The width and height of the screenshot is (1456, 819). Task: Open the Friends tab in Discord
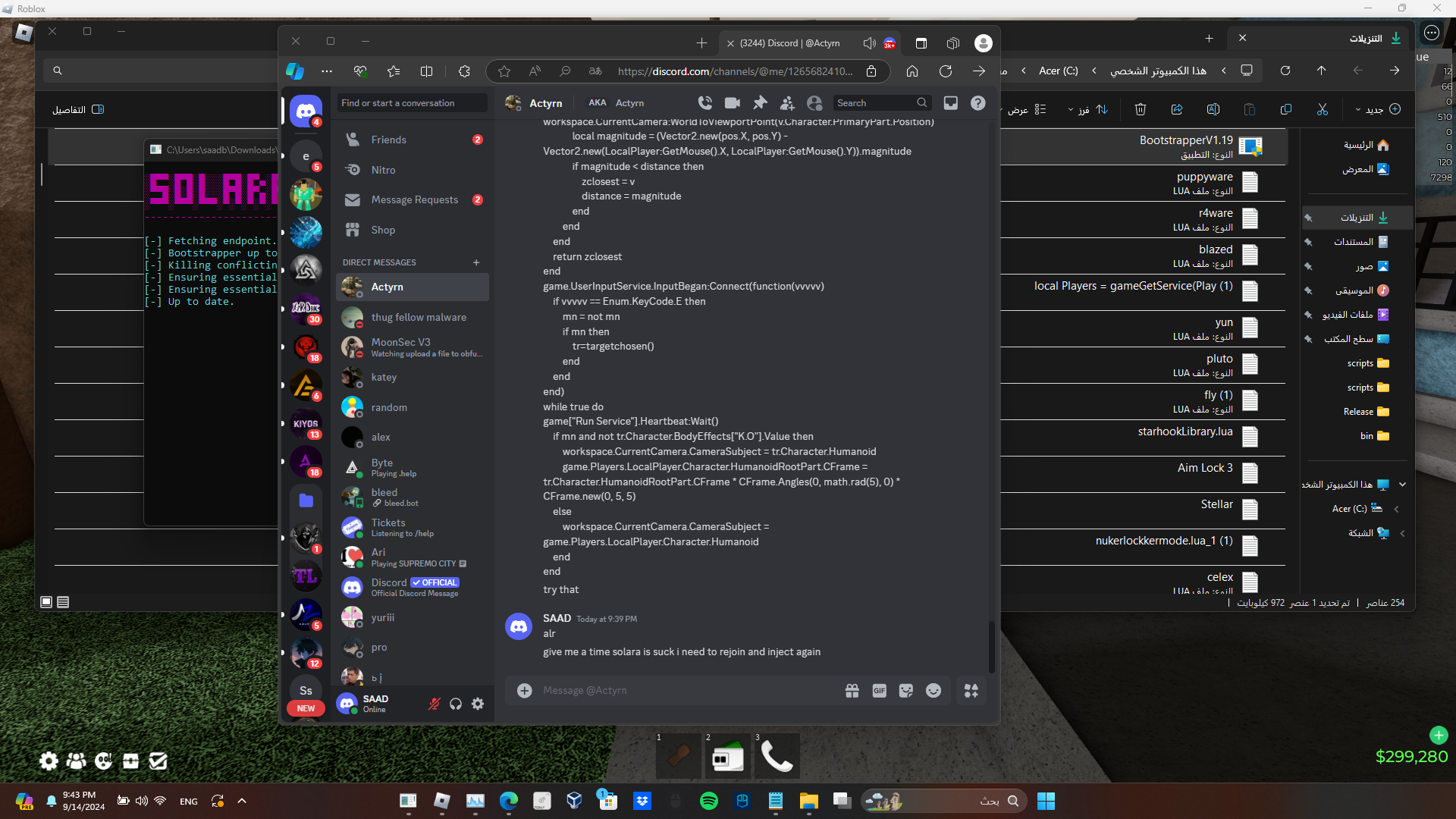(389, 140)
